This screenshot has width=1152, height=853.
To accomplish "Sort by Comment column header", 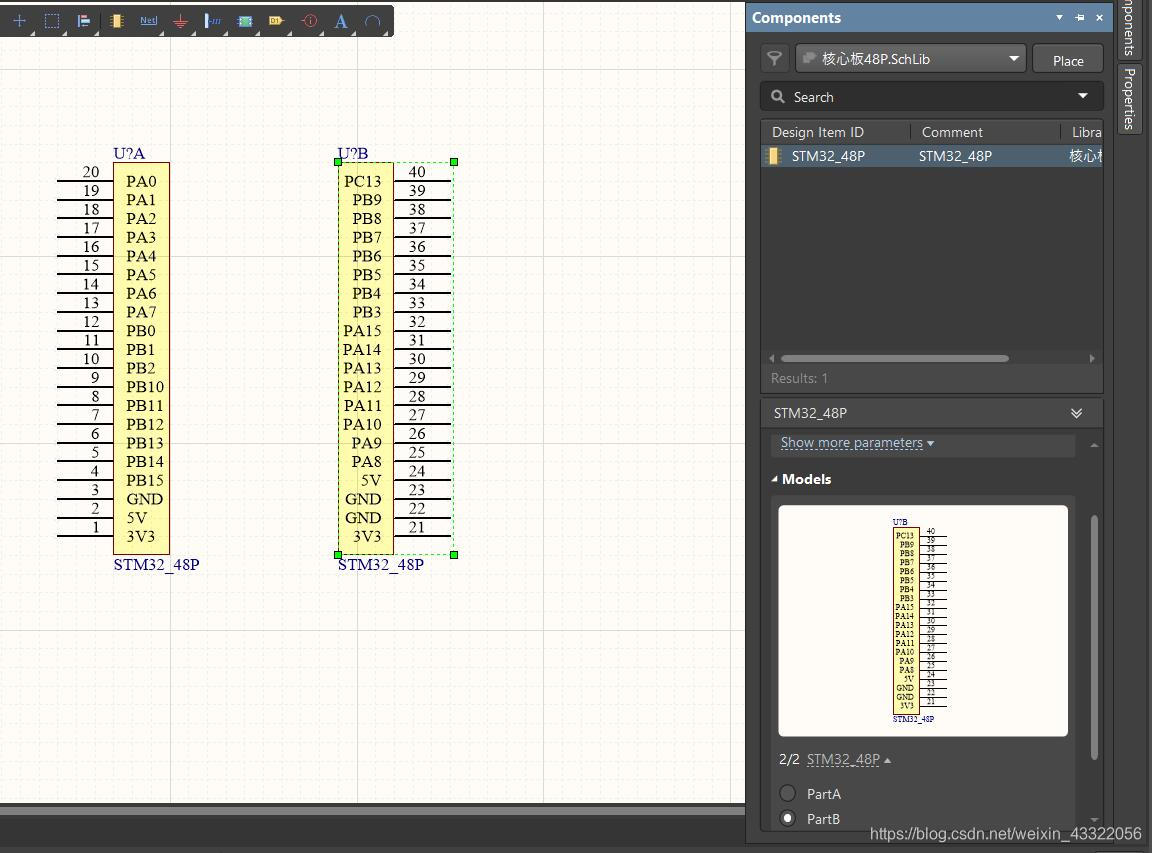I will coord(952,132).
